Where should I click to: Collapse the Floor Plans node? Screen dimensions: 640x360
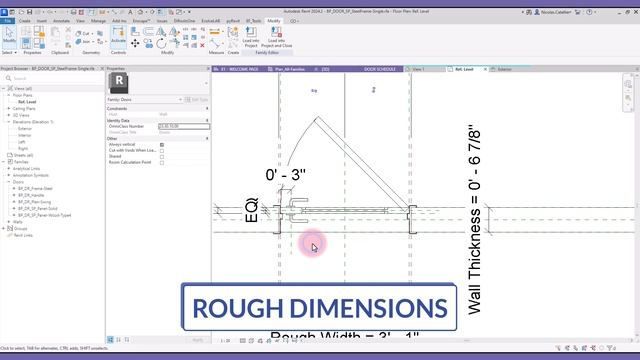9,95
